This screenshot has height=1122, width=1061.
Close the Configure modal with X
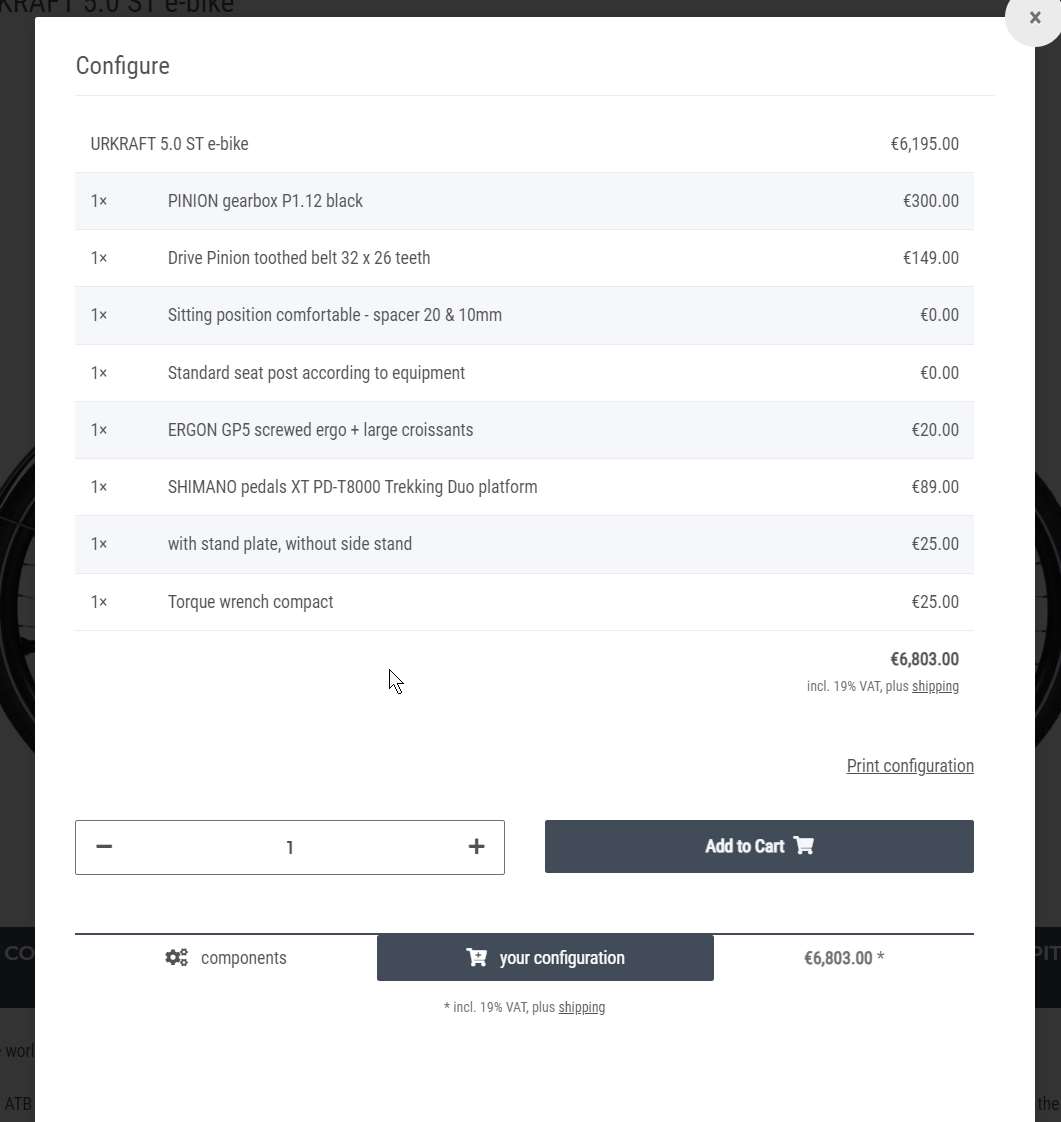[1034, 18]
